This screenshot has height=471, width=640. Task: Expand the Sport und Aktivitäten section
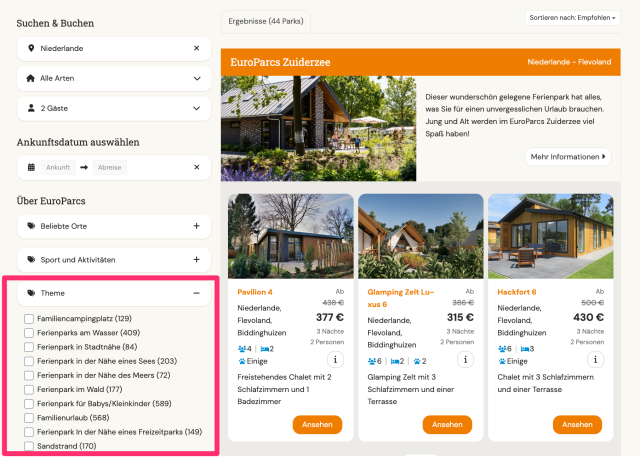[114, 260]
